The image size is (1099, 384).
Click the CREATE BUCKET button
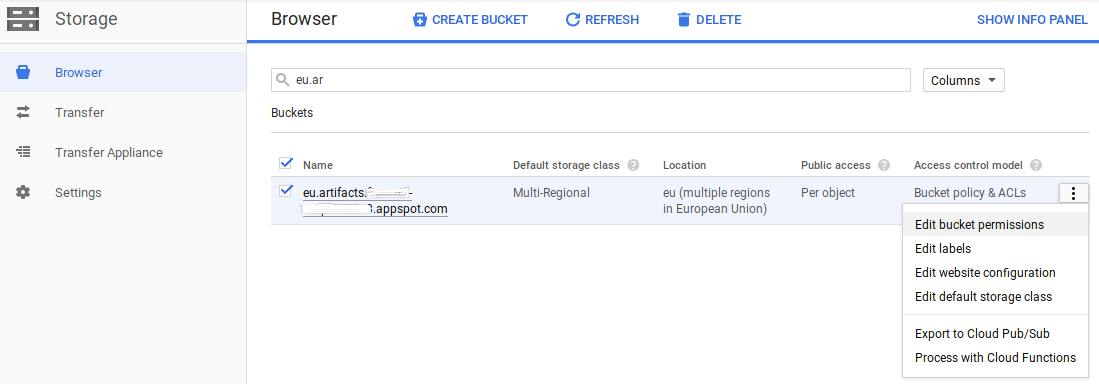click(470, 20)
